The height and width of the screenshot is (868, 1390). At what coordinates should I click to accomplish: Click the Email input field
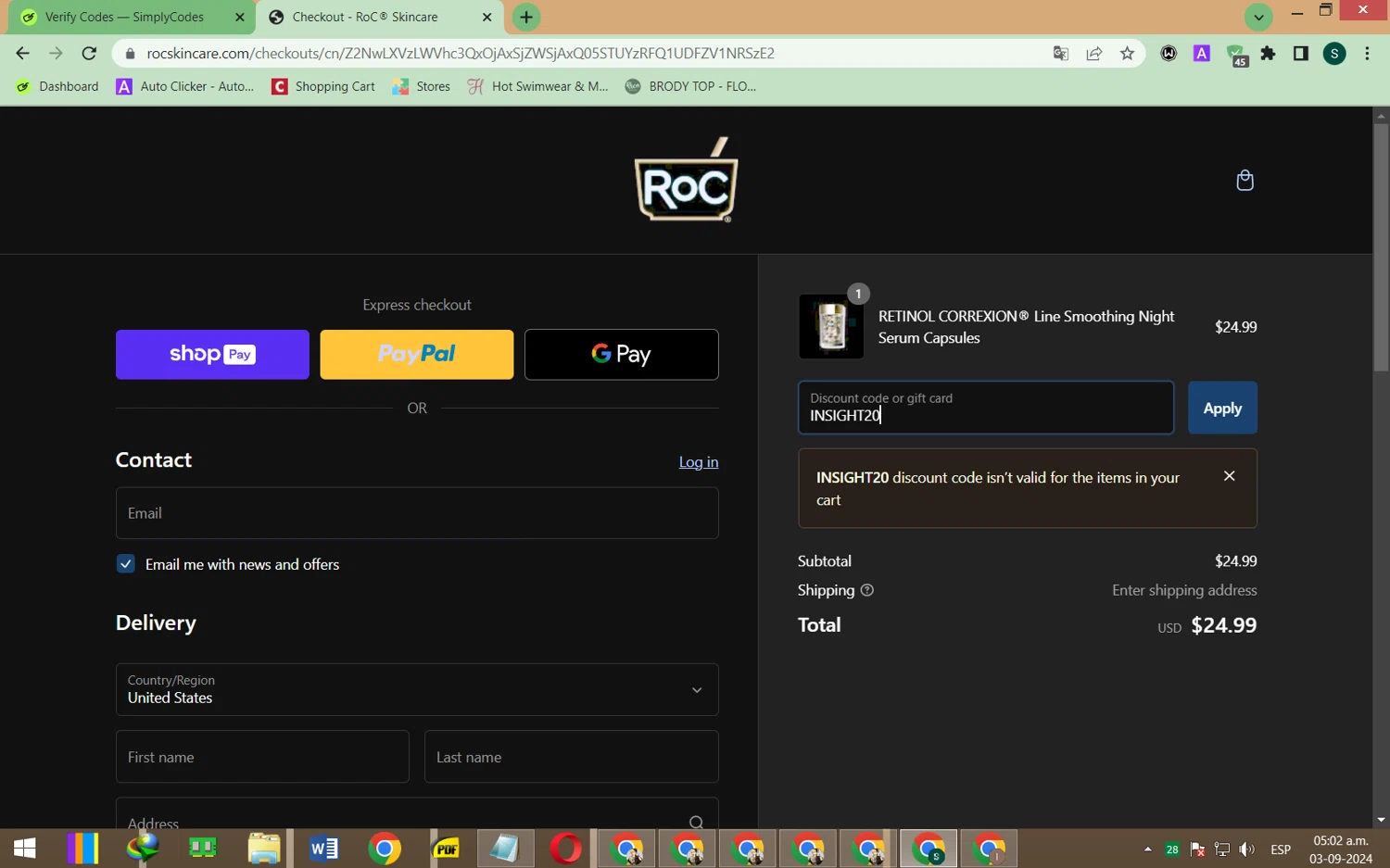tap(417, 513)
